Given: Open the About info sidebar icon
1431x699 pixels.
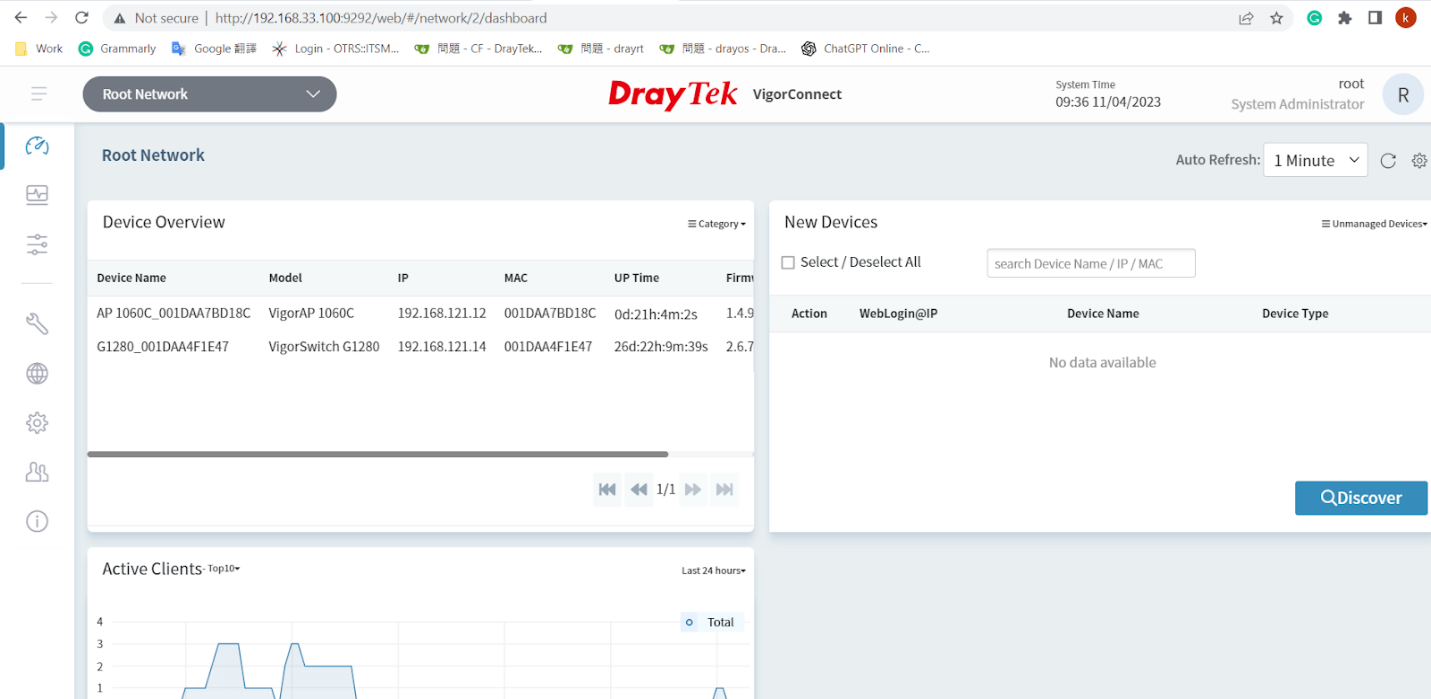Looking at the screenshot, I should point(37,521).
